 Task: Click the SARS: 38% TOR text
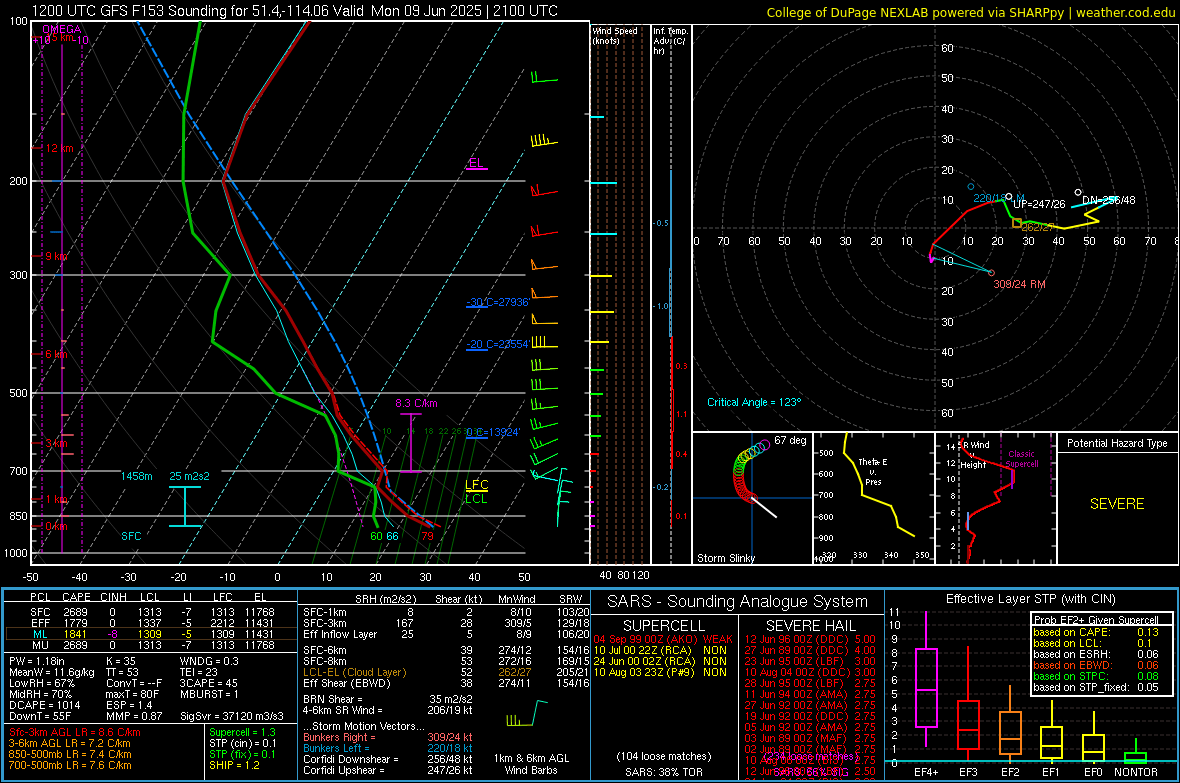point(664,772)
